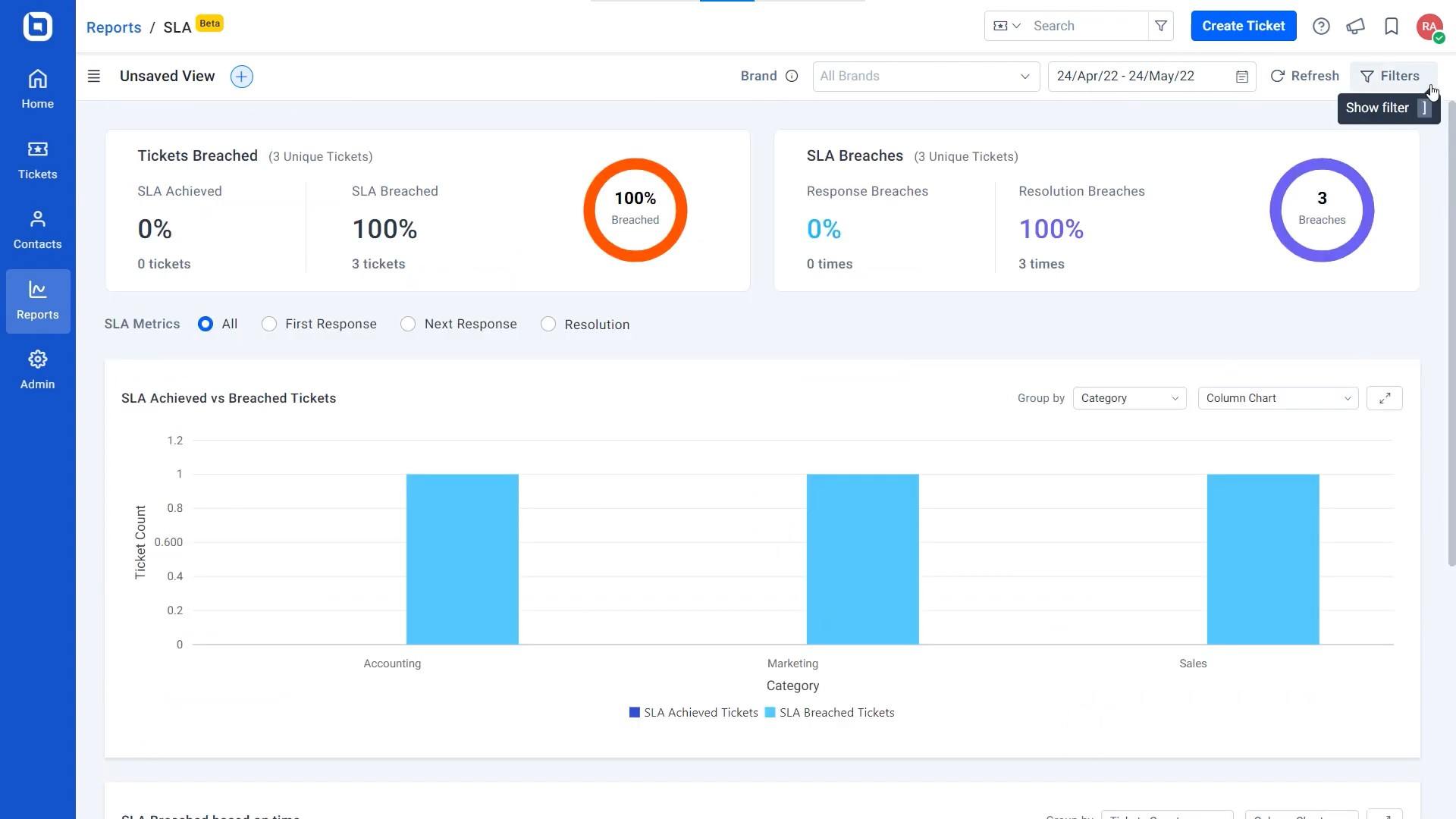The image size is (1456, 819).
Task: Click the Tickets sidebar icon
Action: point(37,159)
